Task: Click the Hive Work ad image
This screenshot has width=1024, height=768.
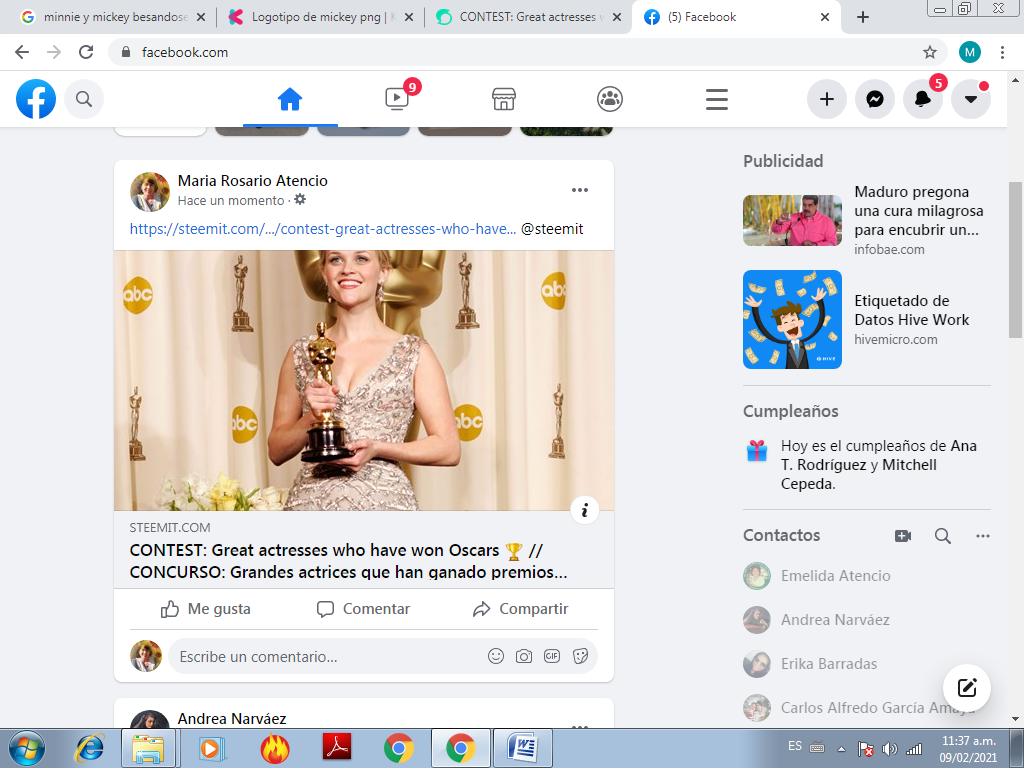Action: point(792,319)
